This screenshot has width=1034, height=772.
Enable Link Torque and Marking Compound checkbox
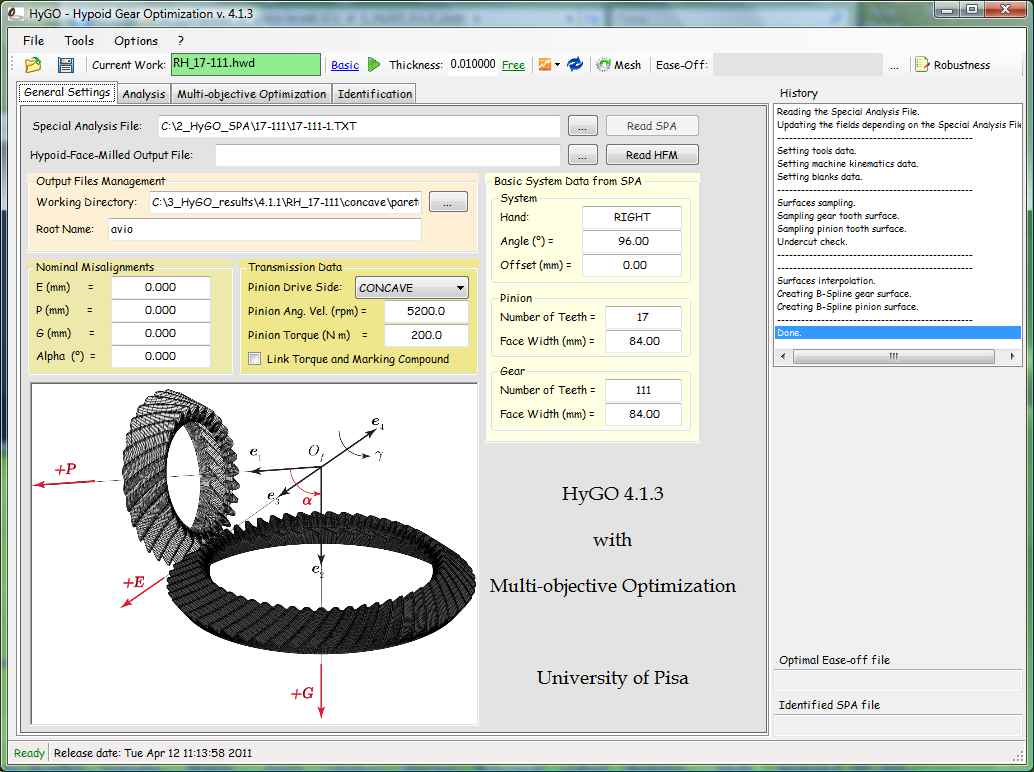coord(255,359)
